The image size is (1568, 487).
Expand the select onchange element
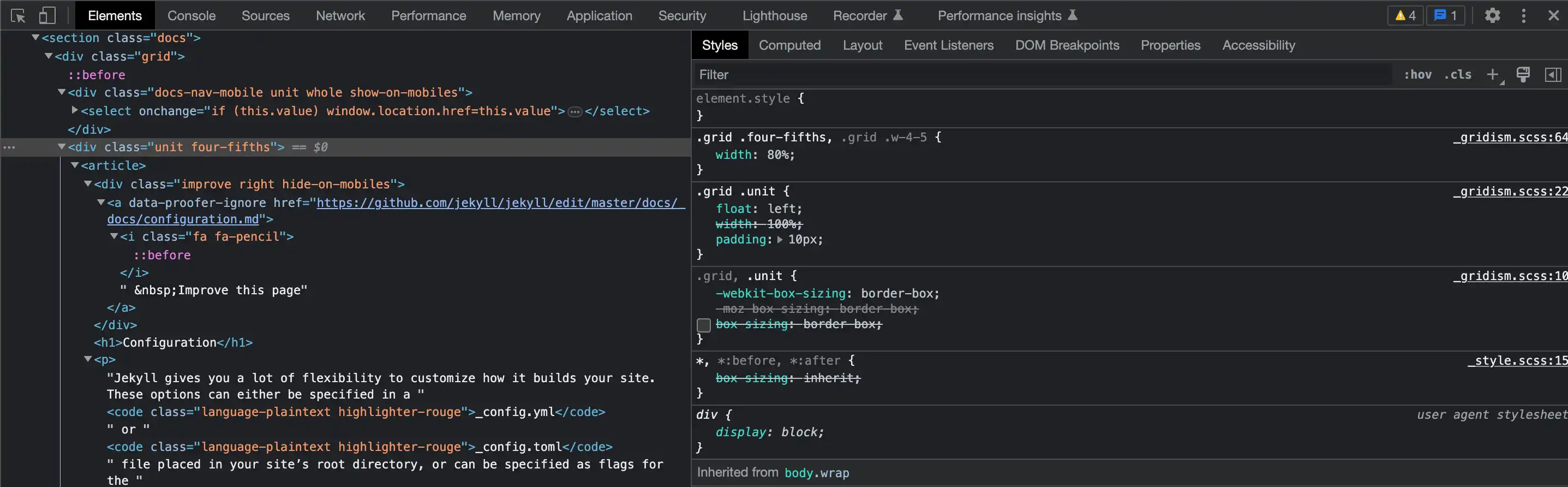coord(75,111)
